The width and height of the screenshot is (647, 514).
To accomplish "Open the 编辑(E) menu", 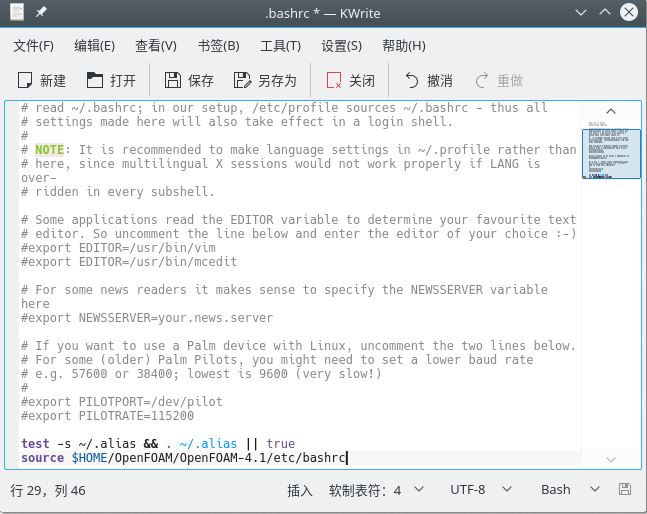I will point(94,45).
